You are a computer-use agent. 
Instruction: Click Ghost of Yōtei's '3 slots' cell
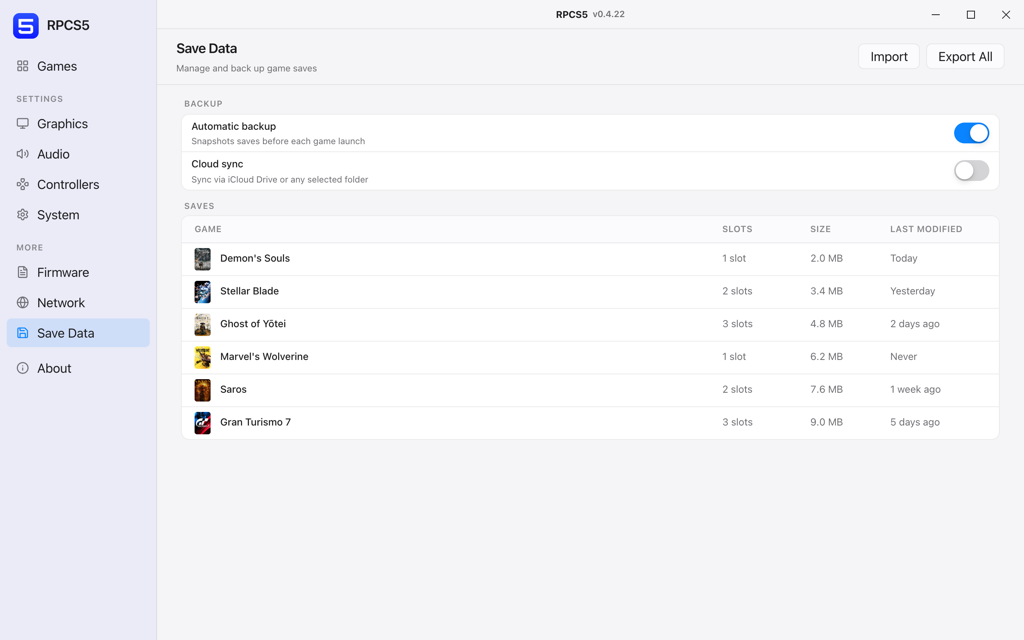[737, 323]
